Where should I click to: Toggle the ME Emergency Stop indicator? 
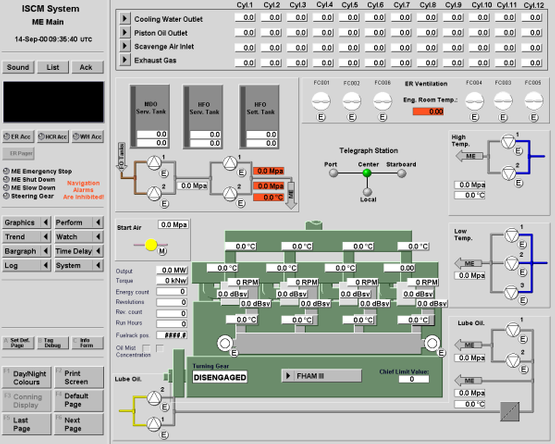click(x=6, y=171)
